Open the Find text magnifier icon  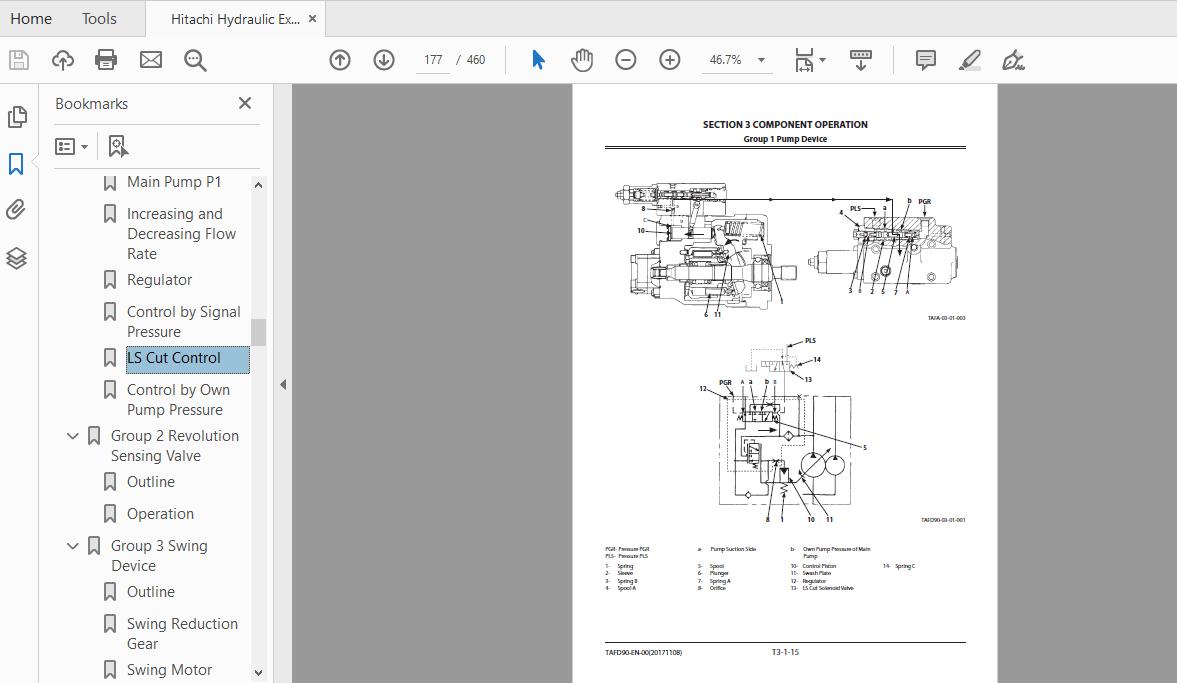click(x=195, y=60)
